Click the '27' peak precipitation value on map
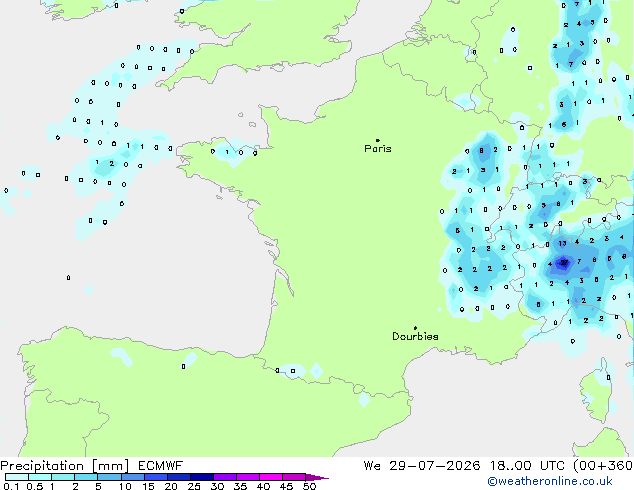Viewport: 634px width, 490px height. (564, 263)
